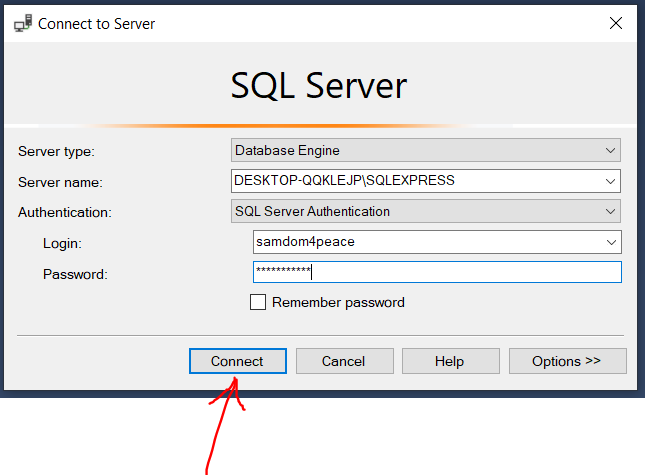Image resolution: width=645 pixels, height=475 pixels.
Task: Click the Password label
Action: point(75,274)
